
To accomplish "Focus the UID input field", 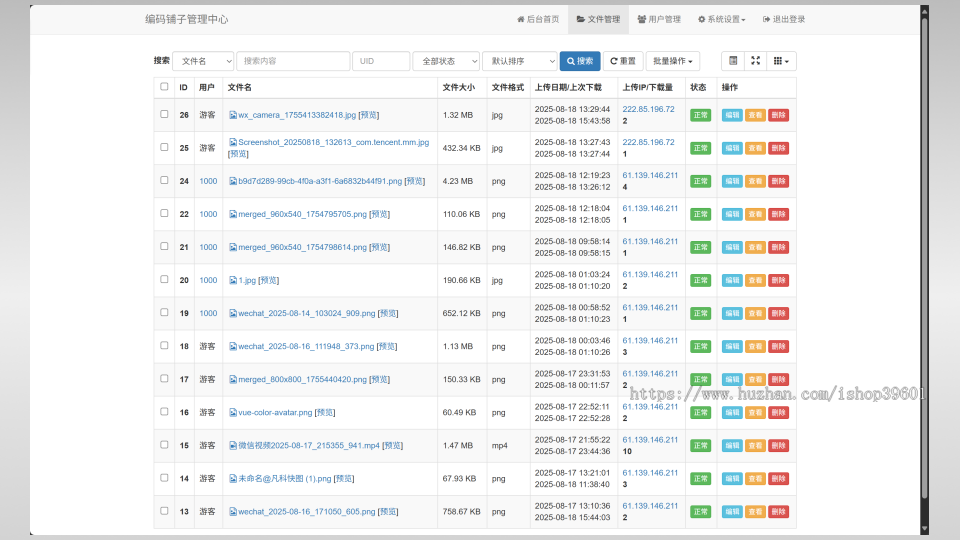I will [381, 61].
